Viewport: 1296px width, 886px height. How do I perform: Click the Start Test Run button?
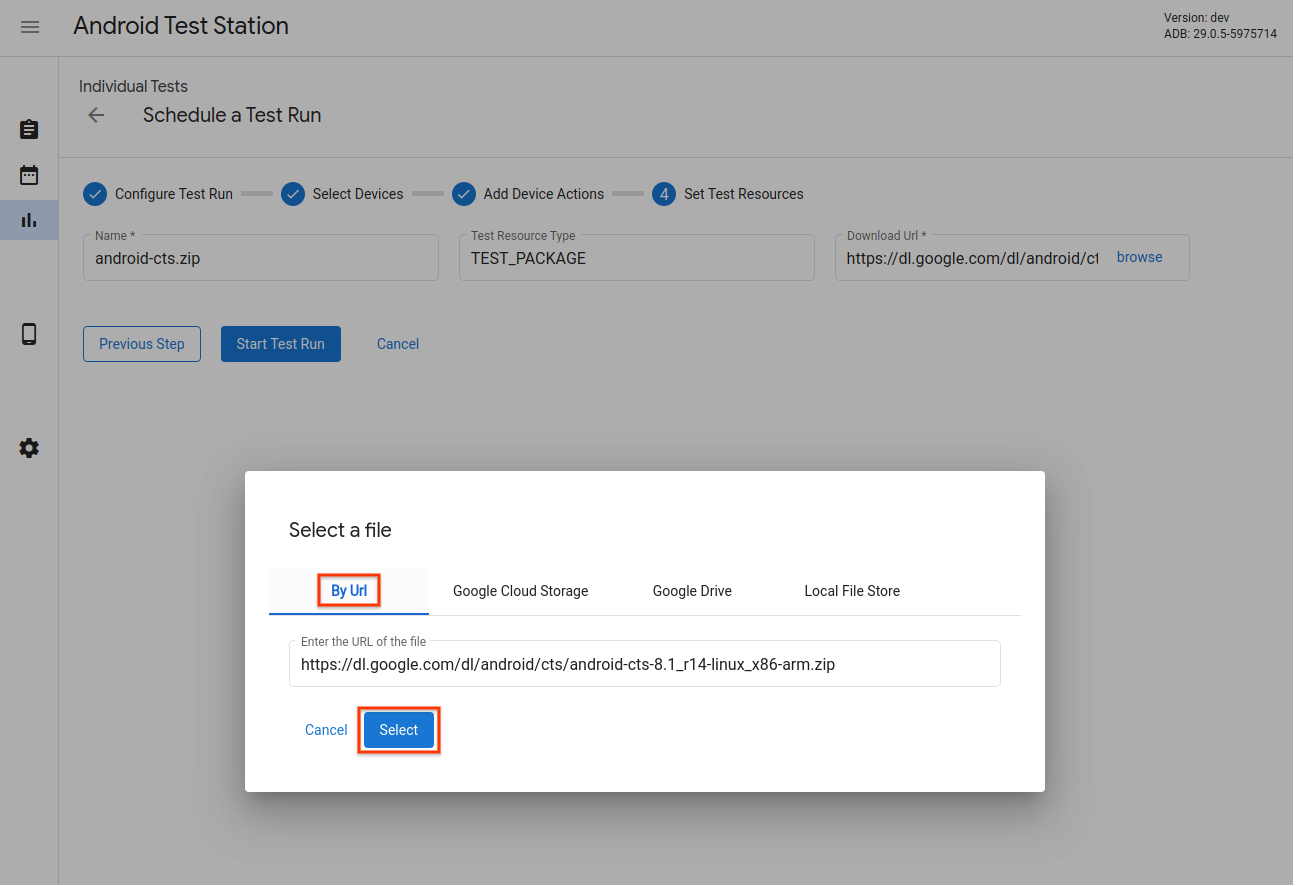[280, 343]
